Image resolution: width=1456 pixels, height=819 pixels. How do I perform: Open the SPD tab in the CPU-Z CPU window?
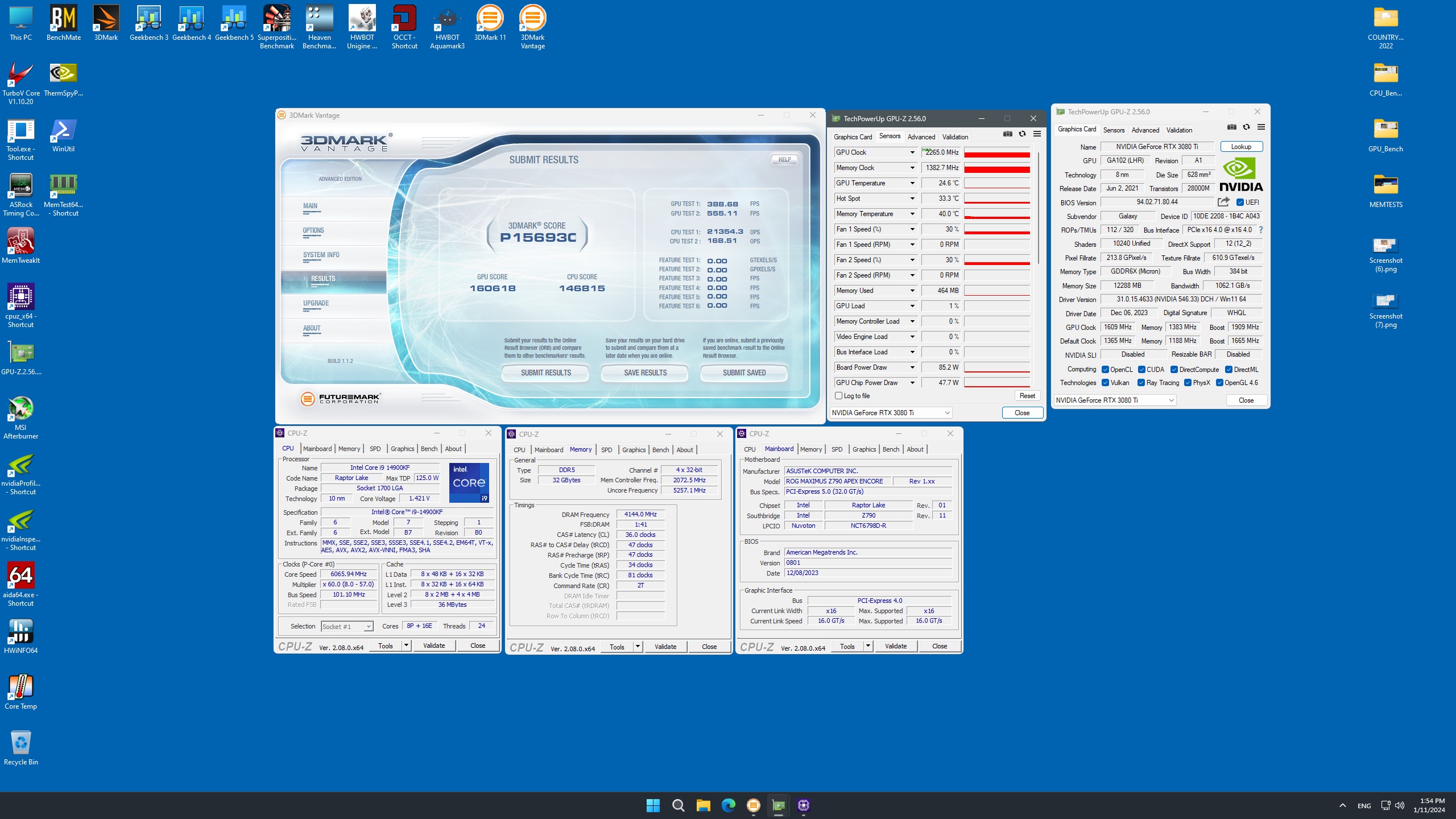tap(375, 449)
